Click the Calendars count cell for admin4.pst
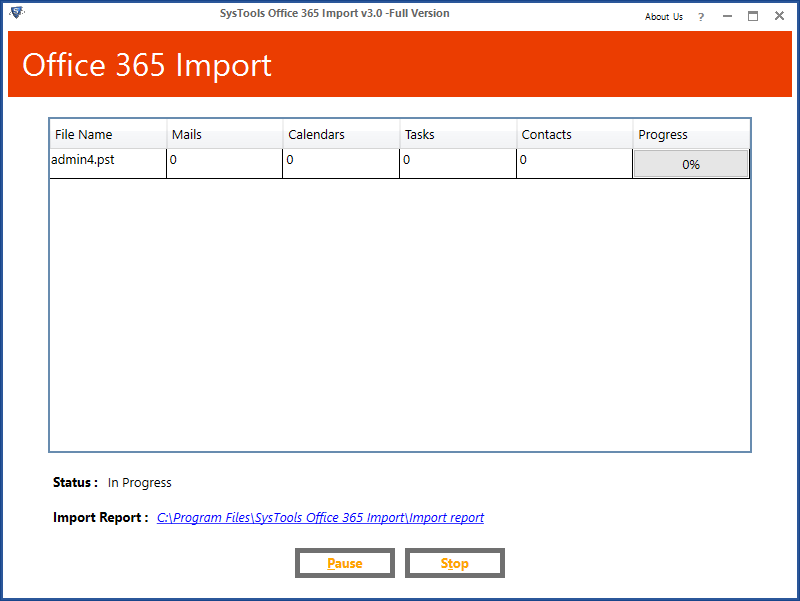 (341, 163)
